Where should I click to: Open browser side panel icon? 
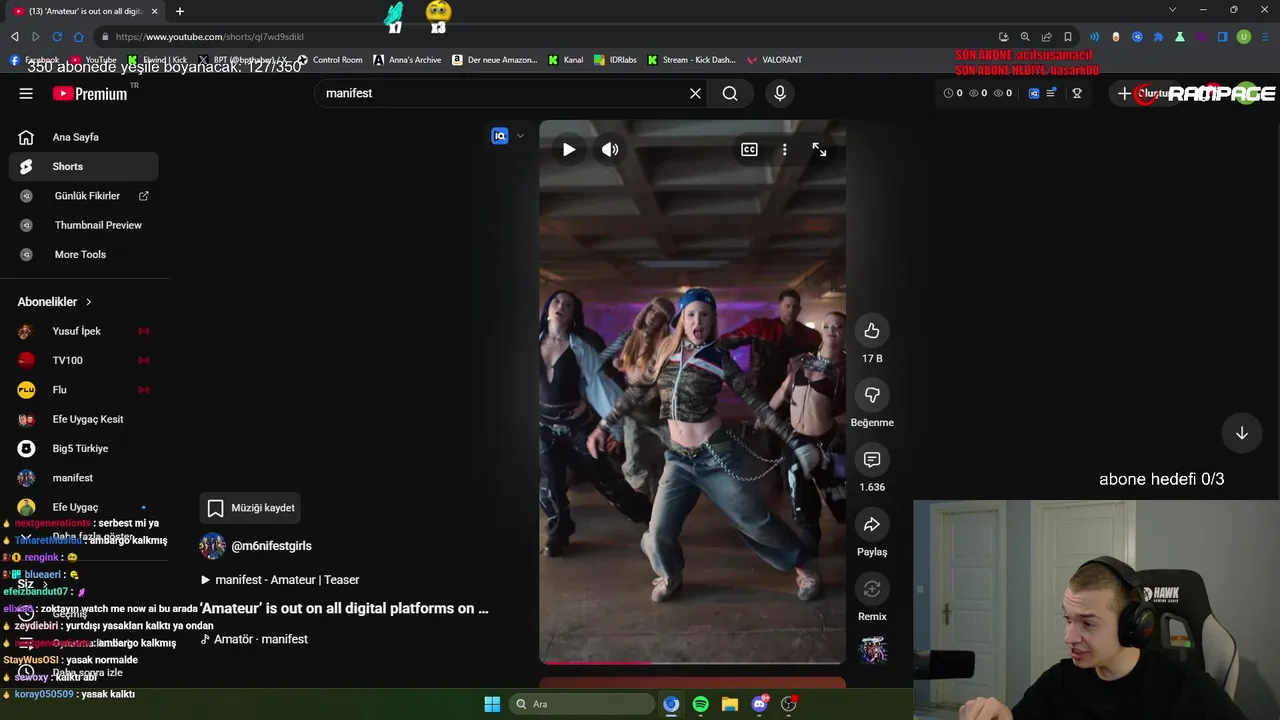click(x=1222, y=37)
